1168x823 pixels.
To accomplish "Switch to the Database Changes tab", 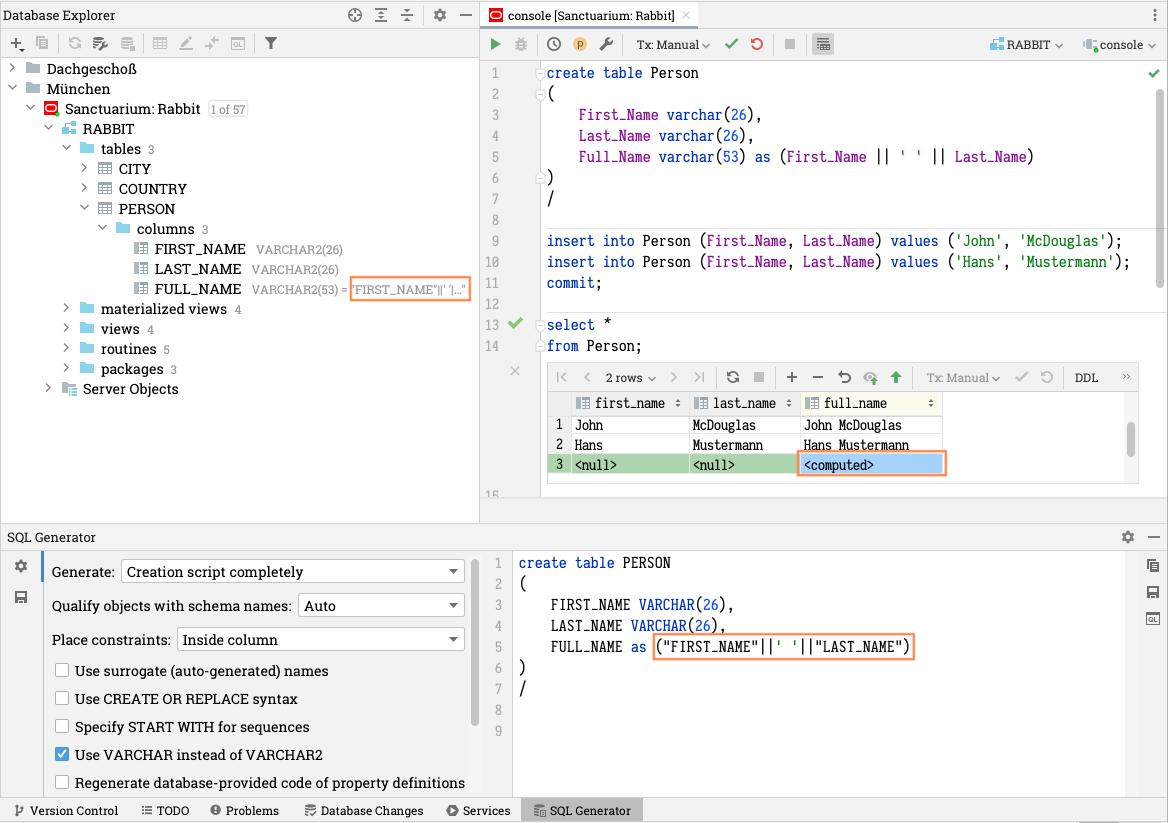I will (364, 811).
